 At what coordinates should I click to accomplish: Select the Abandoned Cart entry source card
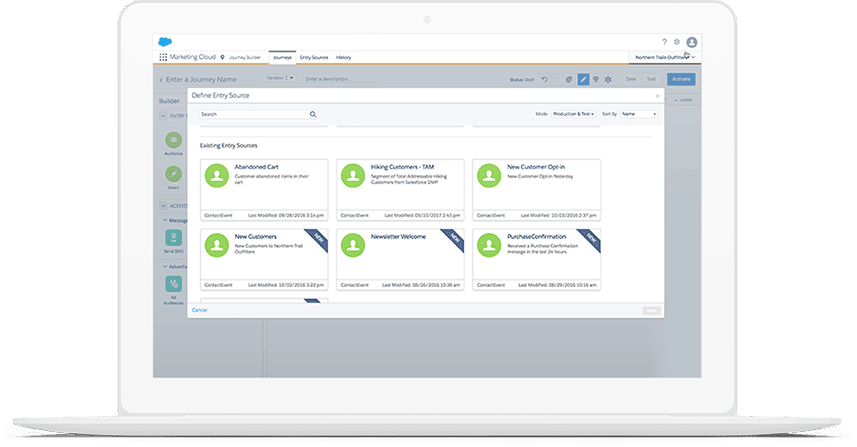tap(264, 190)
